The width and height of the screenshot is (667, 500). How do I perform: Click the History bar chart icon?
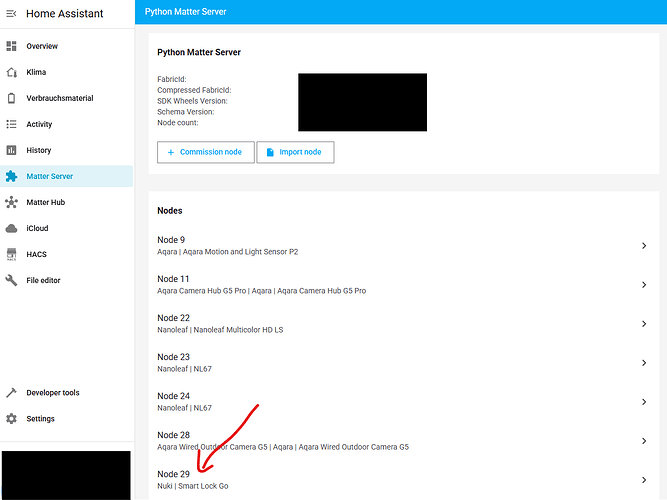12,150
